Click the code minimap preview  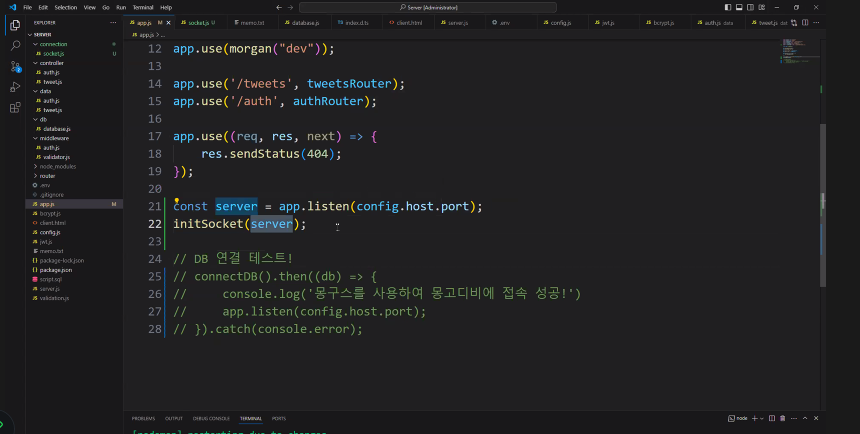pos(800,51)
